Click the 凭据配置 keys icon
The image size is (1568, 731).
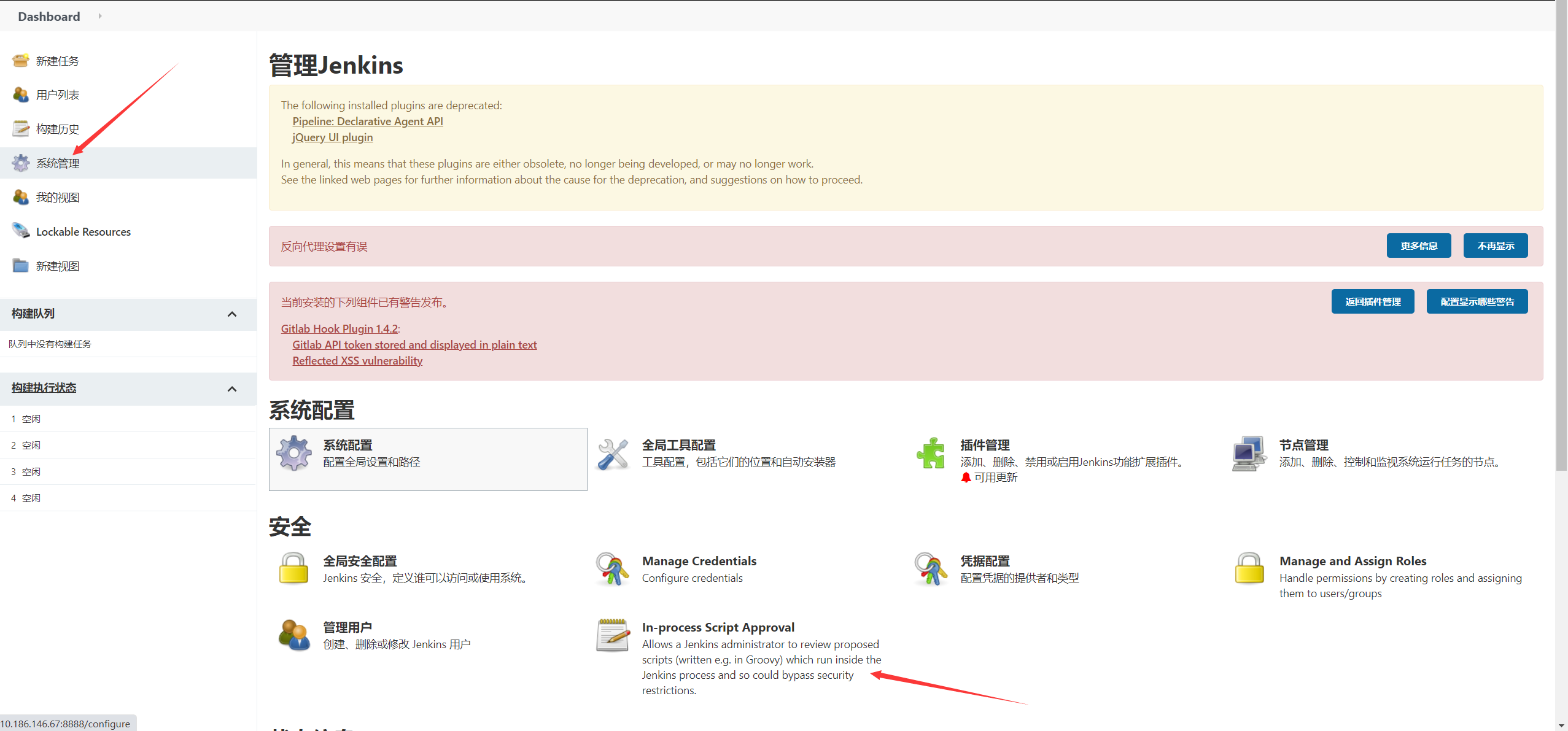[930, 569]
